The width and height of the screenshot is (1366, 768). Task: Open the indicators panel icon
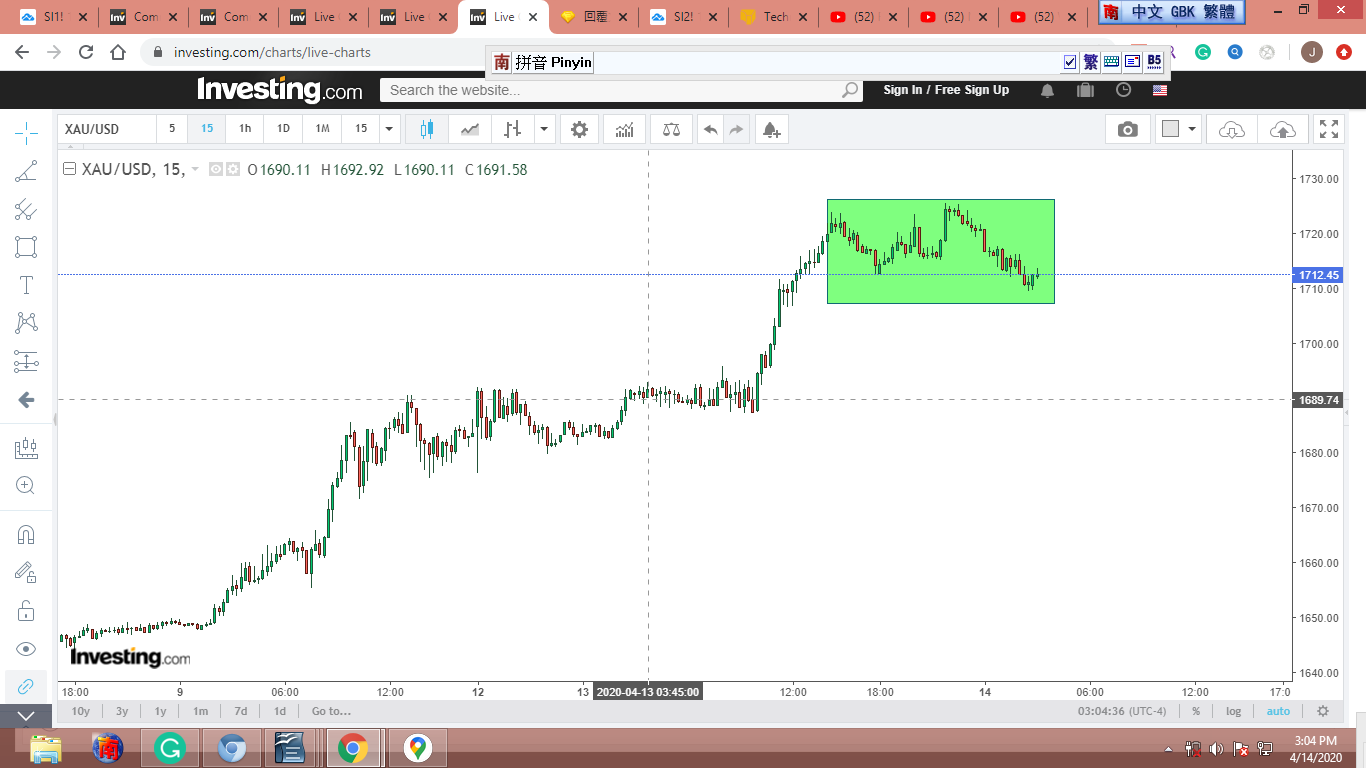click(624, 129)
